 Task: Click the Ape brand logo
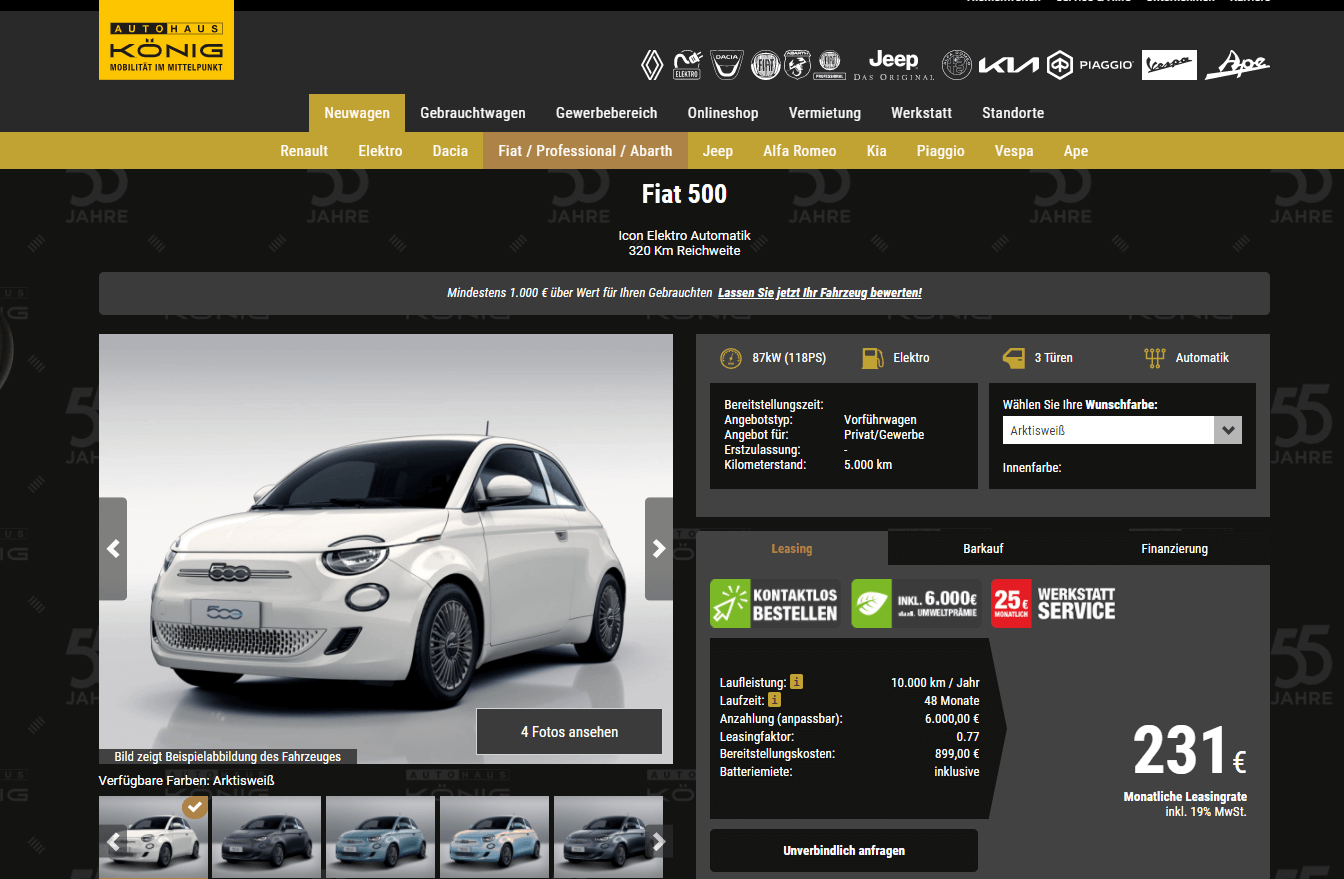[x=1237, y=65]
